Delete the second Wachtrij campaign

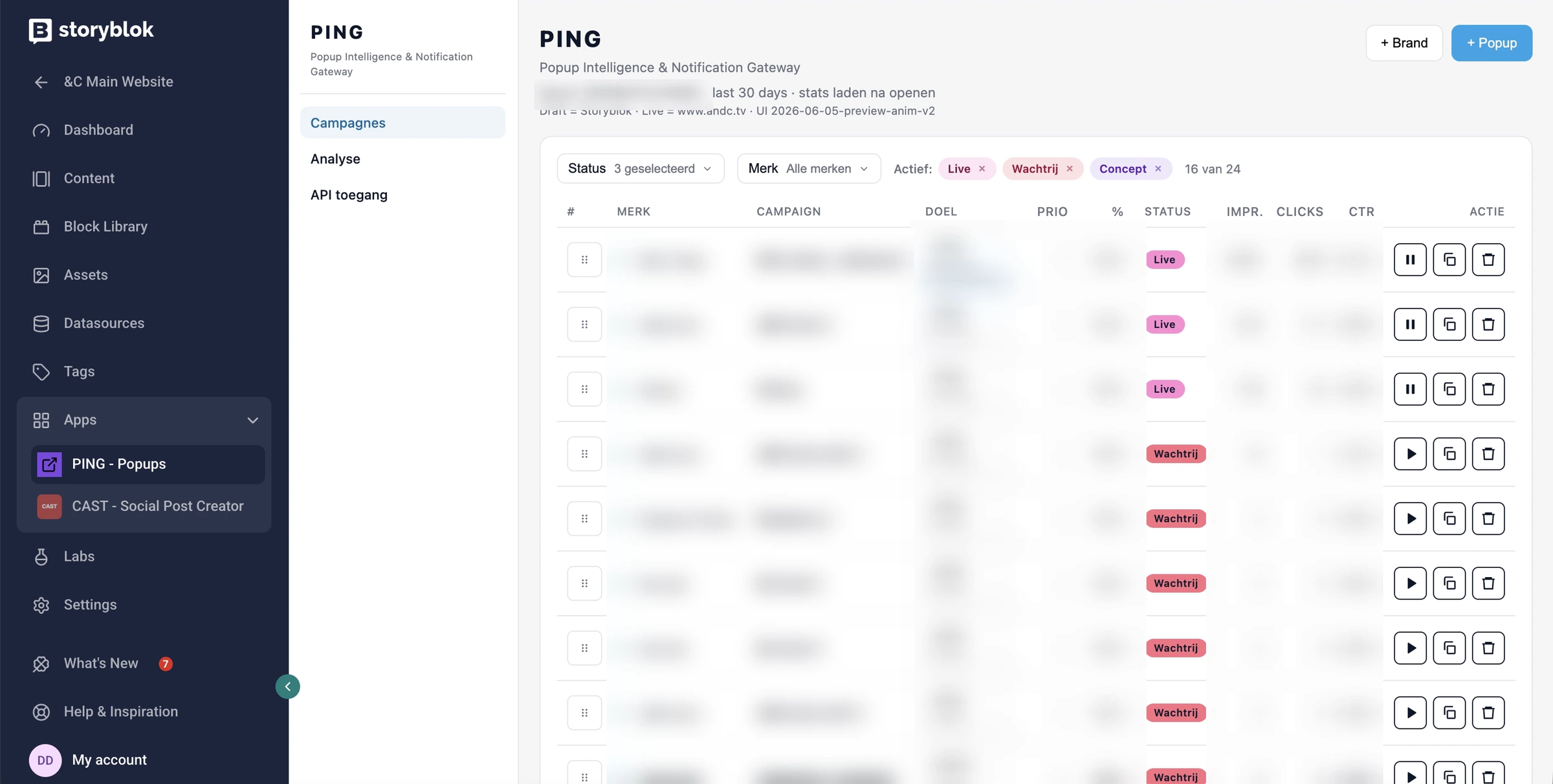[1488, 518]
